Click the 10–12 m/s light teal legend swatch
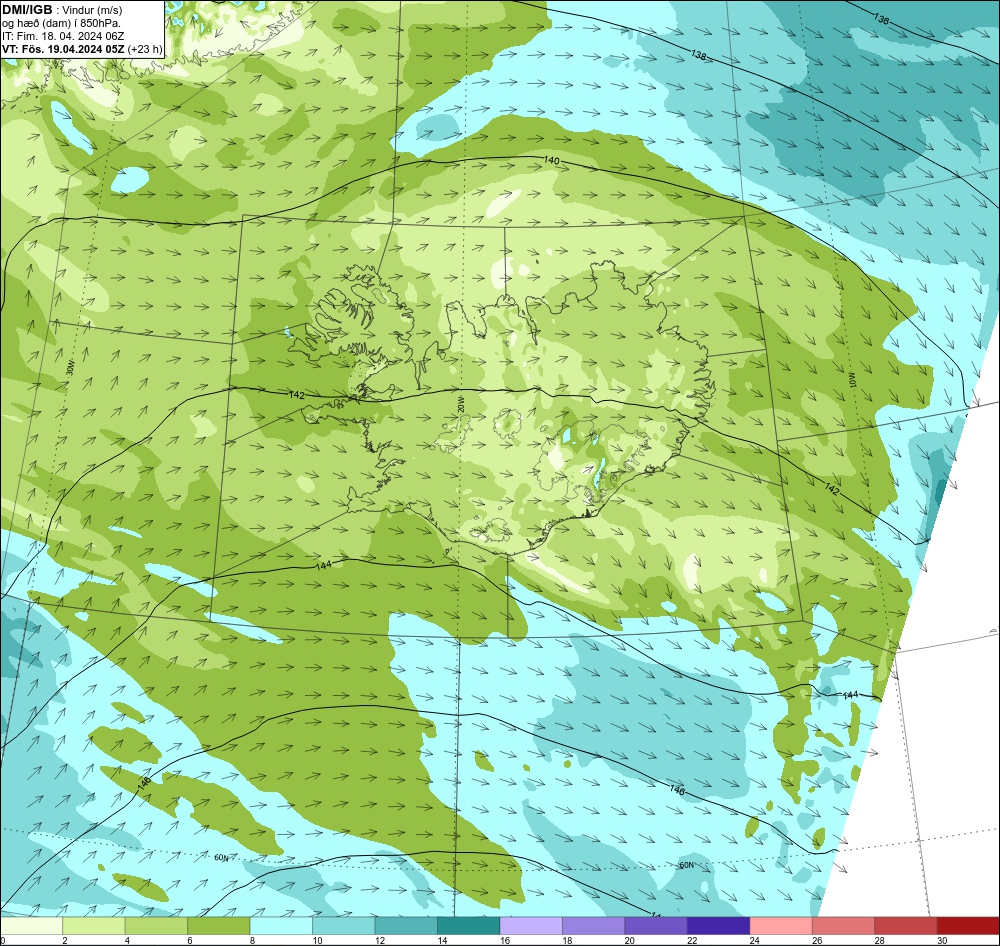This screenshot has width=1000, height=946. pyautogui.click(x=344, y=926)
